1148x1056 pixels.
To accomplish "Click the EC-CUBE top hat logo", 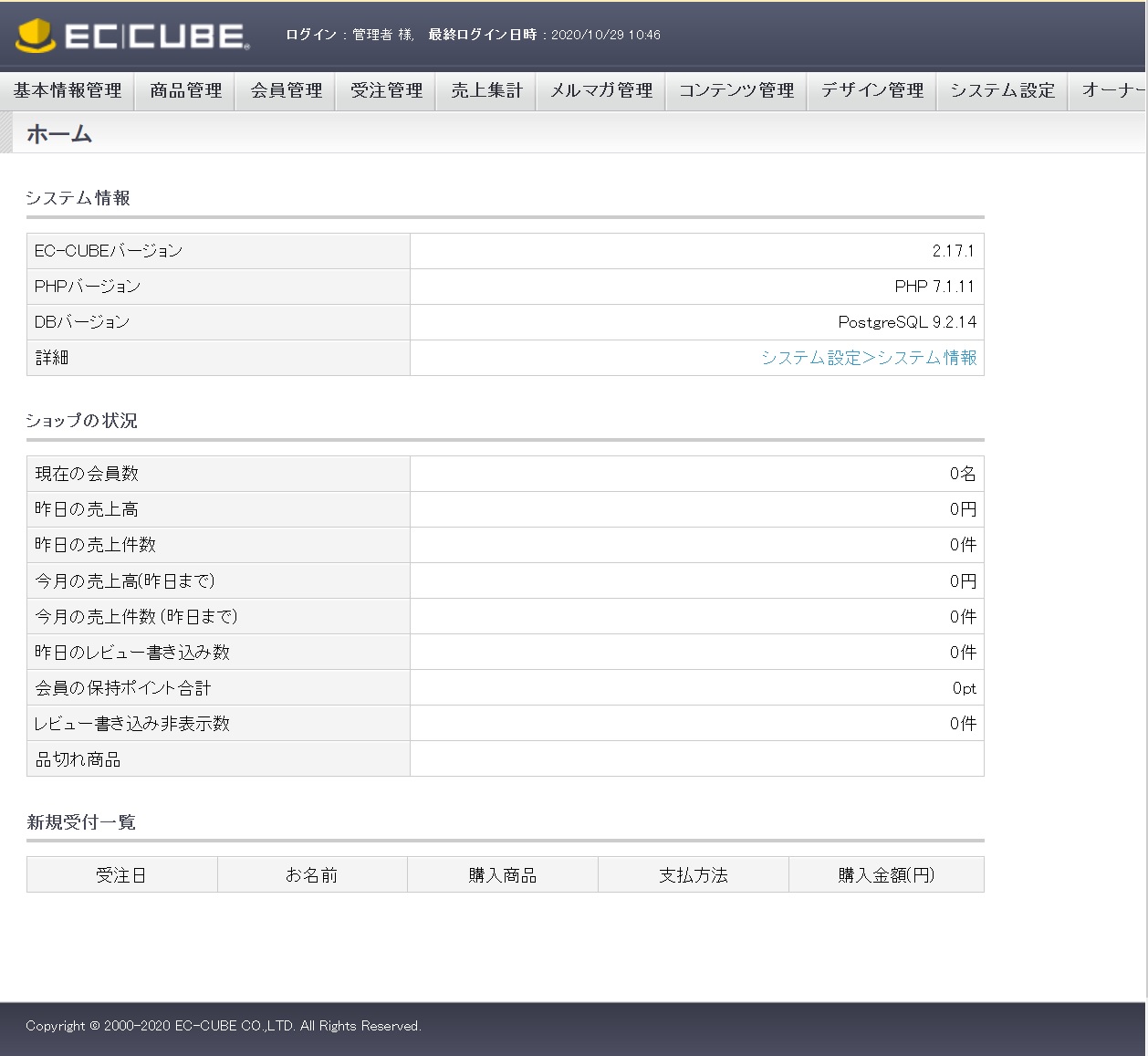I will coord(36,36).
